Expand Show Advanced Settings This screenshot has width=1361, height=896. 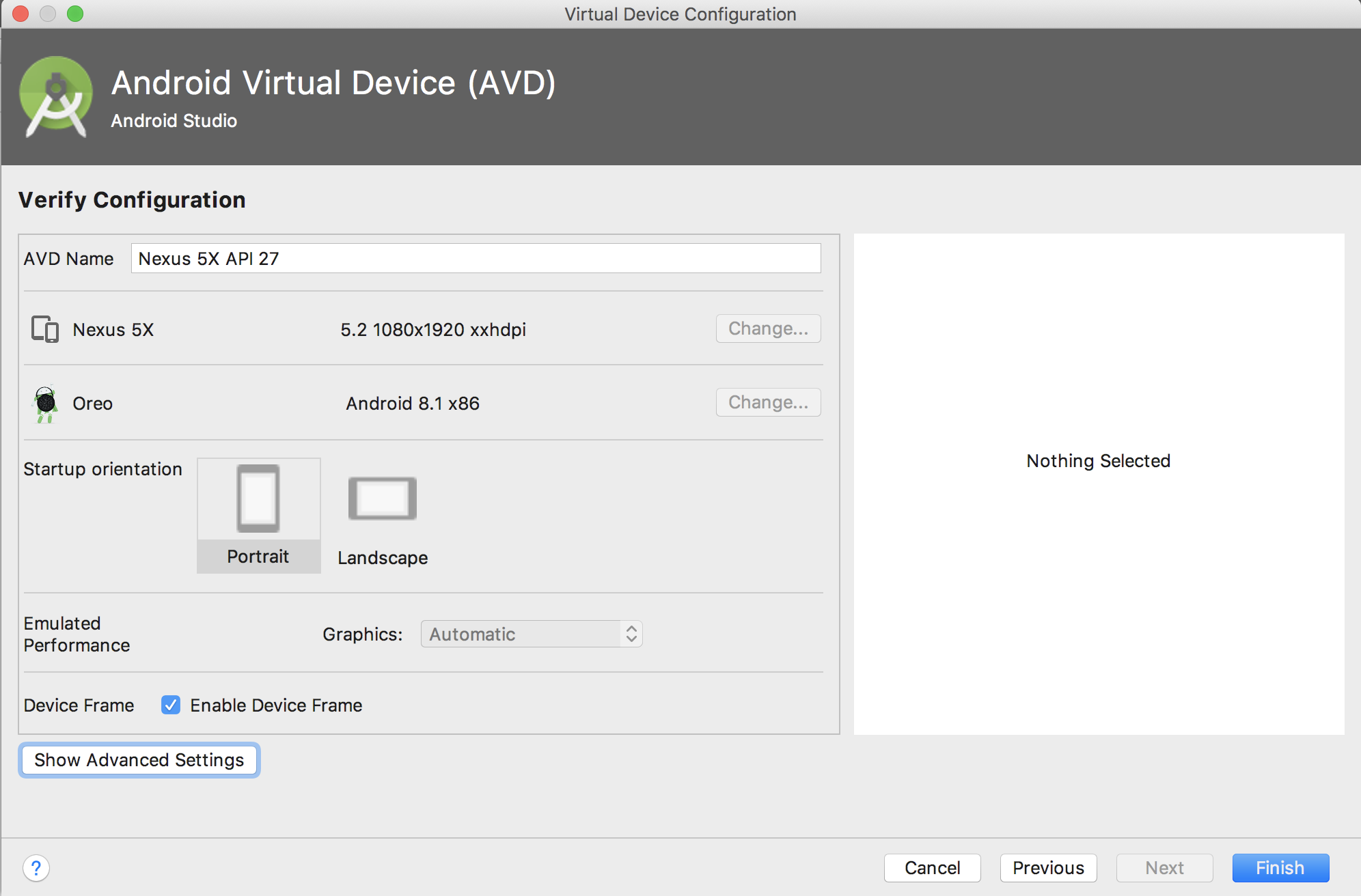pyautogui.click(x=139, y=760)
